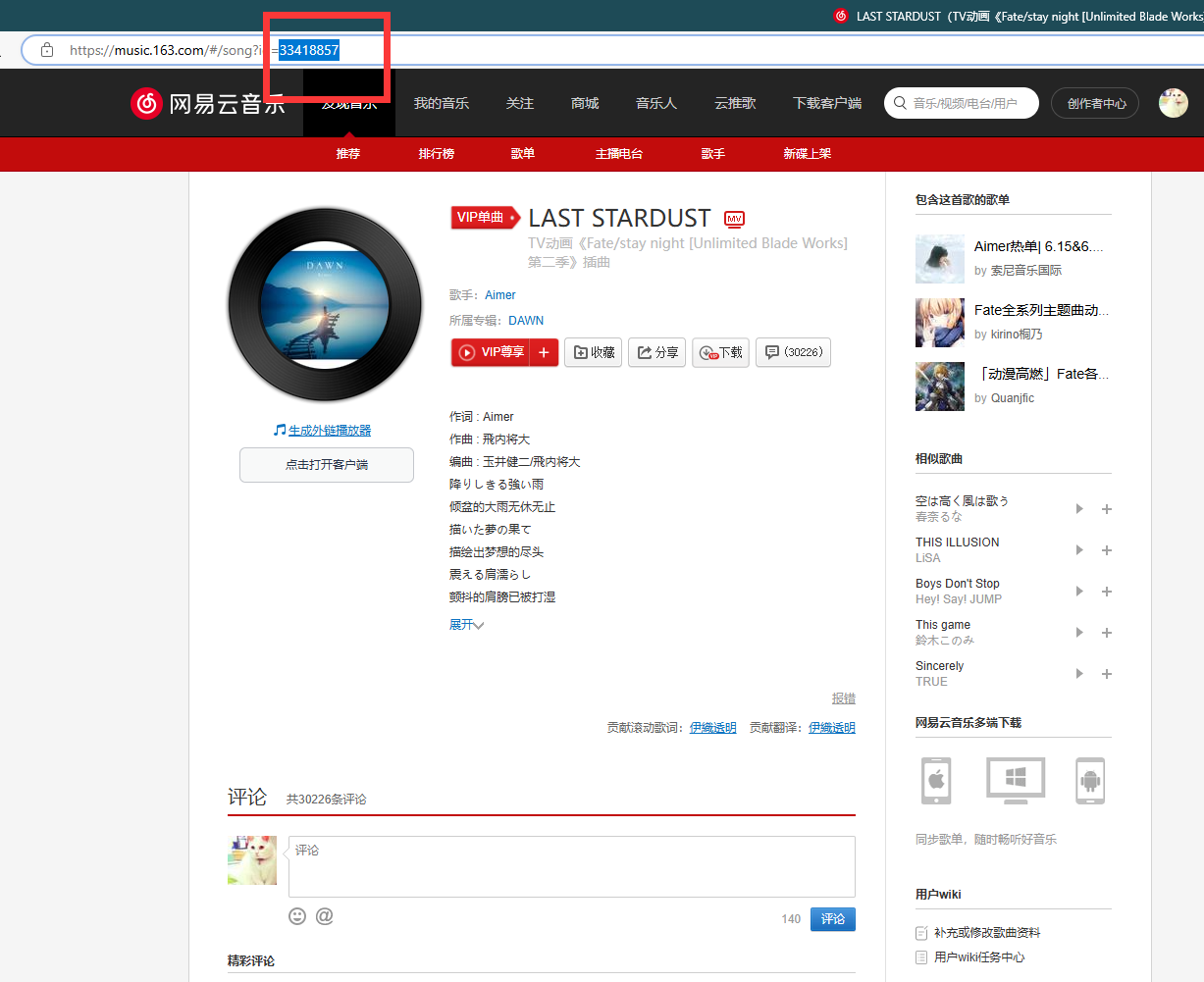Screen dimensions: 1204x982
Task: Click the 下载 download button
Action: pos(721,352)
